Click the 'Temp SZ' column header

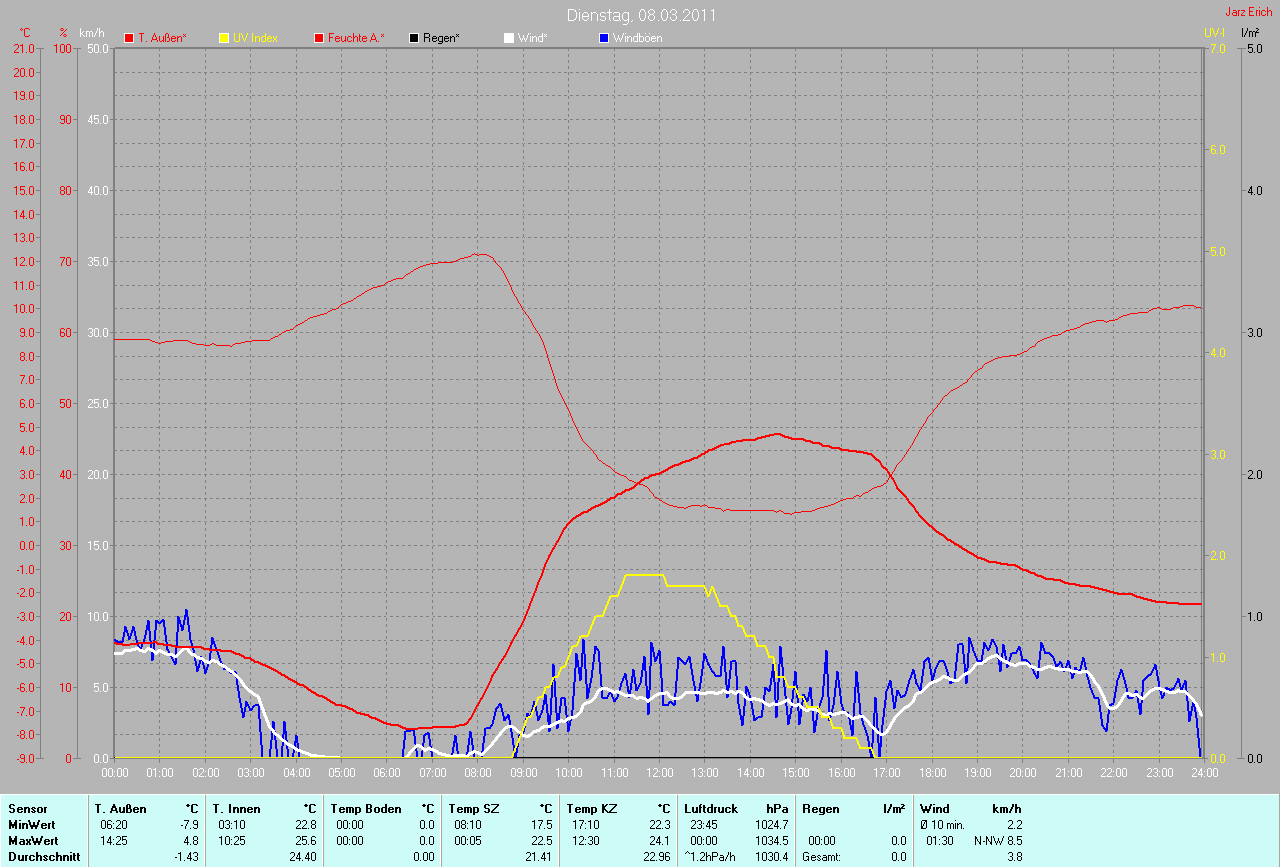point(472,809)
